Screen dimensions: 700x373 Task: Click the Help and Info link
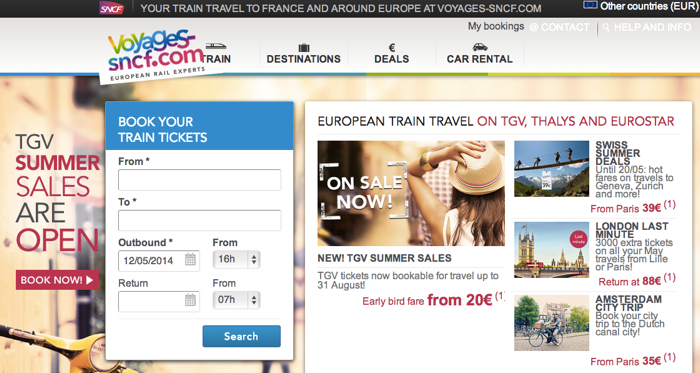(648, 27)
